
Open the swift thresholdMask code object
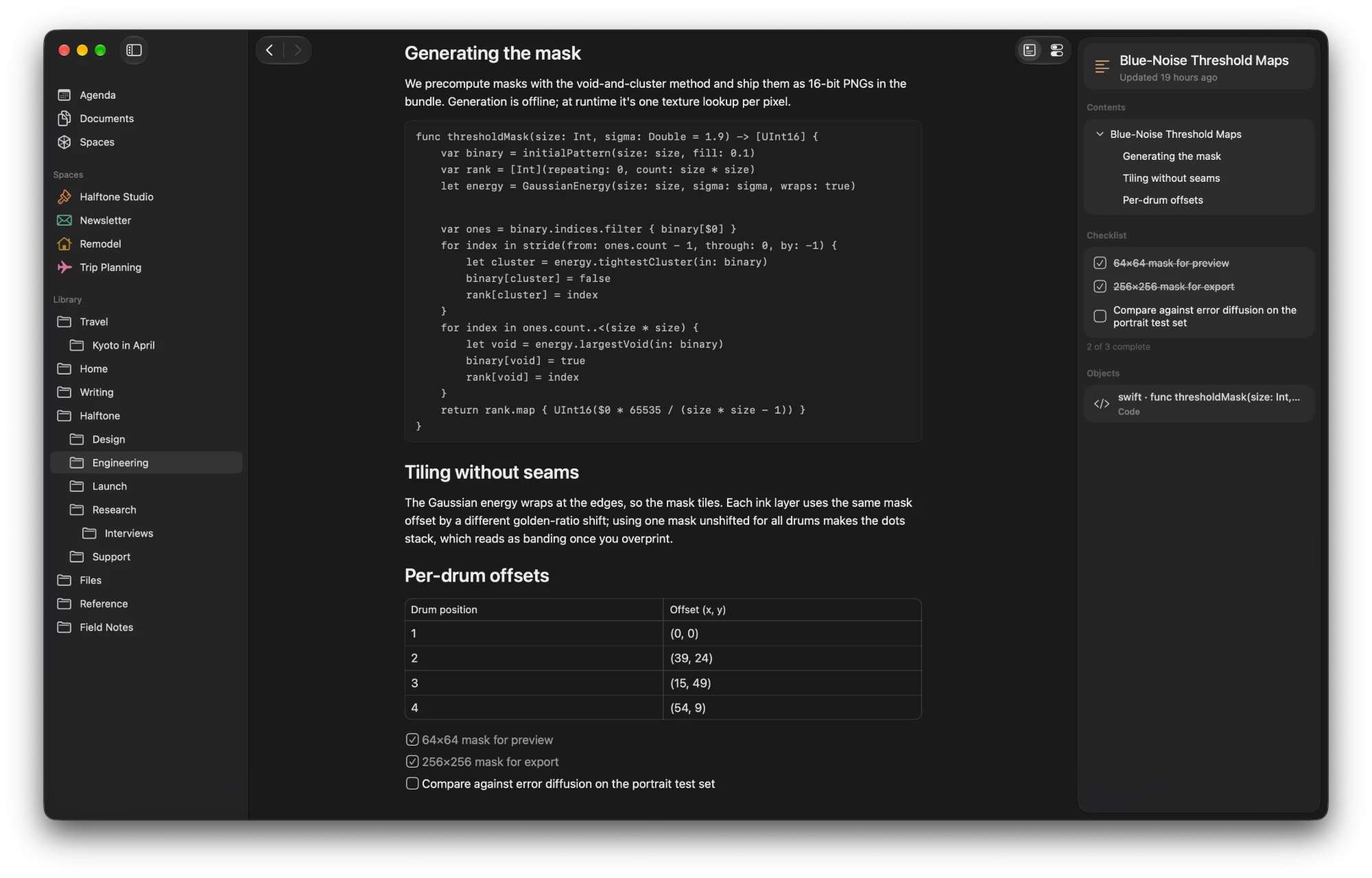point(1198,403)
